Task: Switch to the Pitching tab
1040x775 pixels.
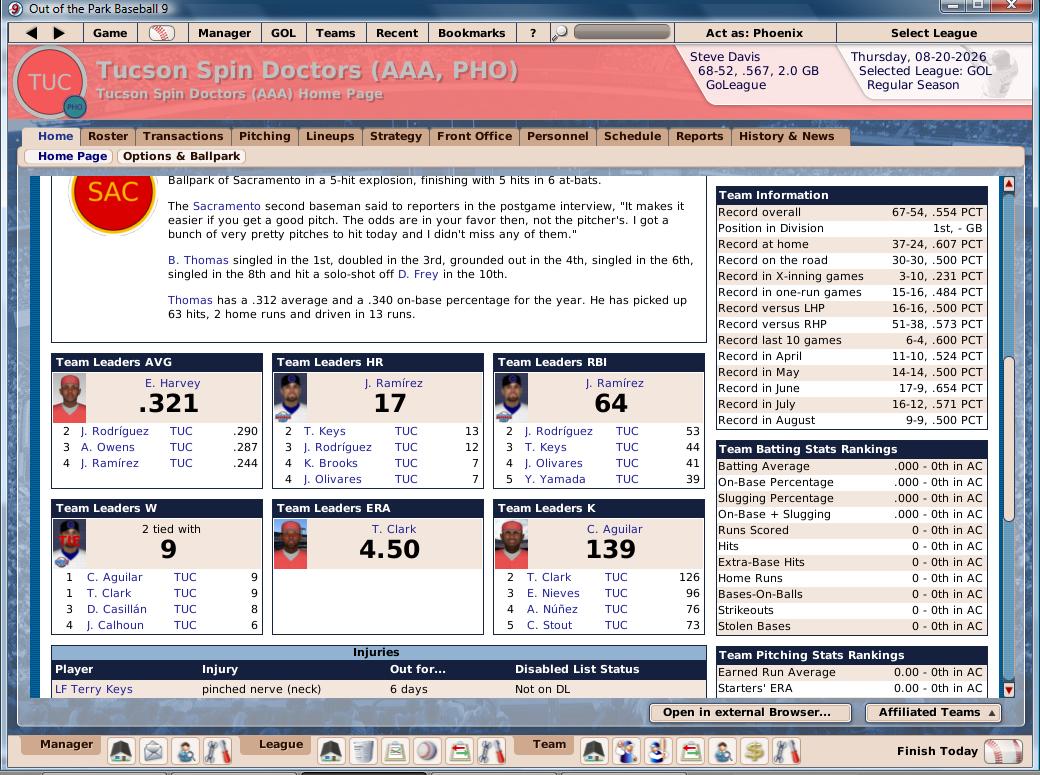Action: [264, 136]
